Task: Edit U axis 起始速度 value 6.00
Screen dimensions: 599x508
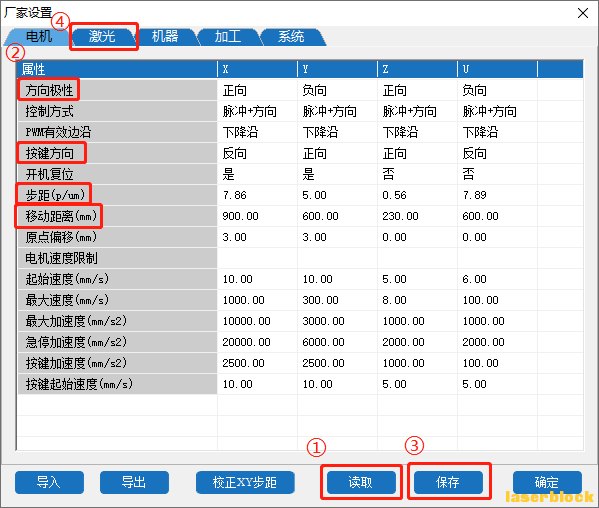Action: click(497, 279)
